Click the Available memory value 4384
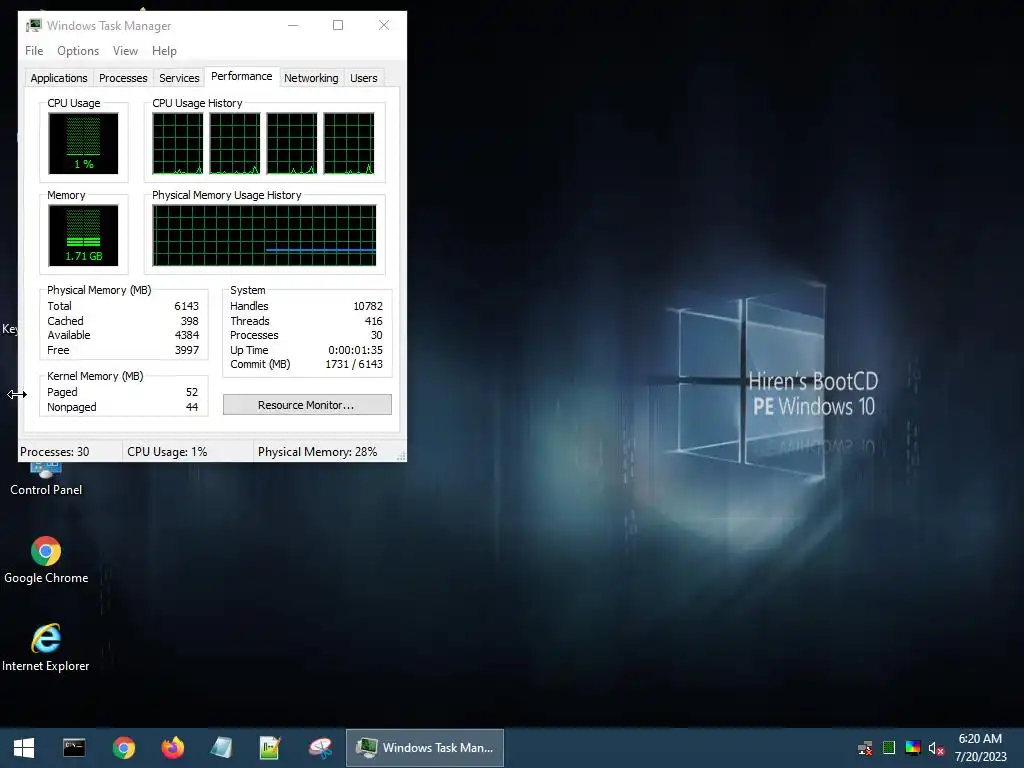Viewport: 1024px width, 768px height. point(186,335)
